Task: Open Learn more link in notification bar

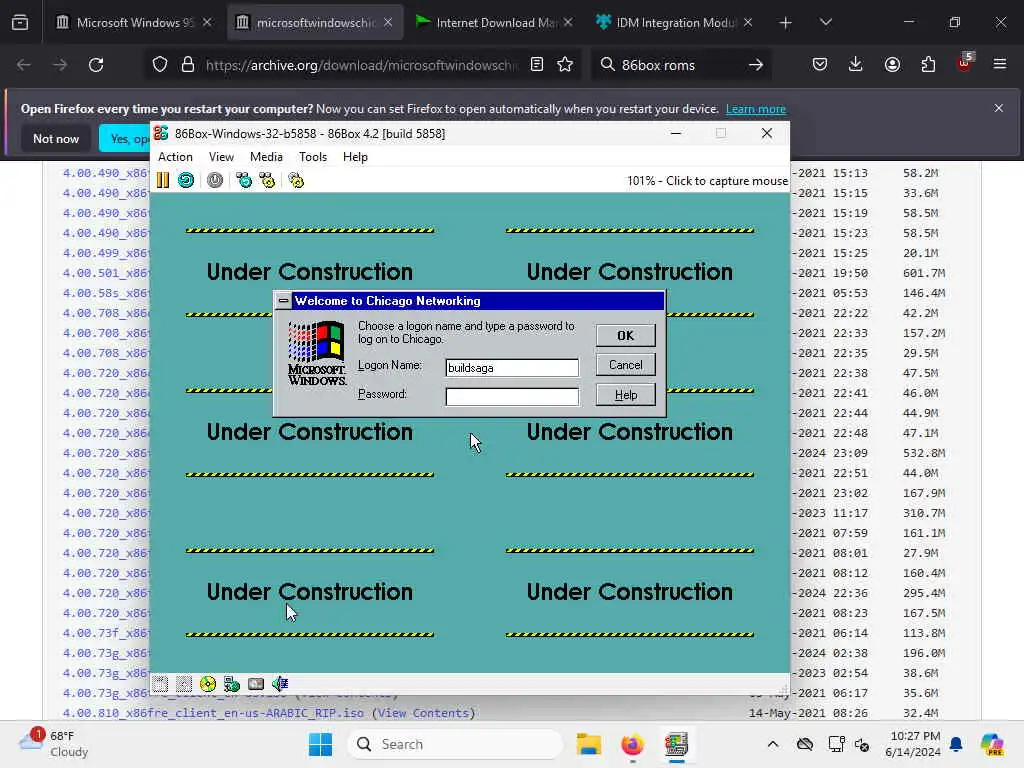Action: coord(756,109)
